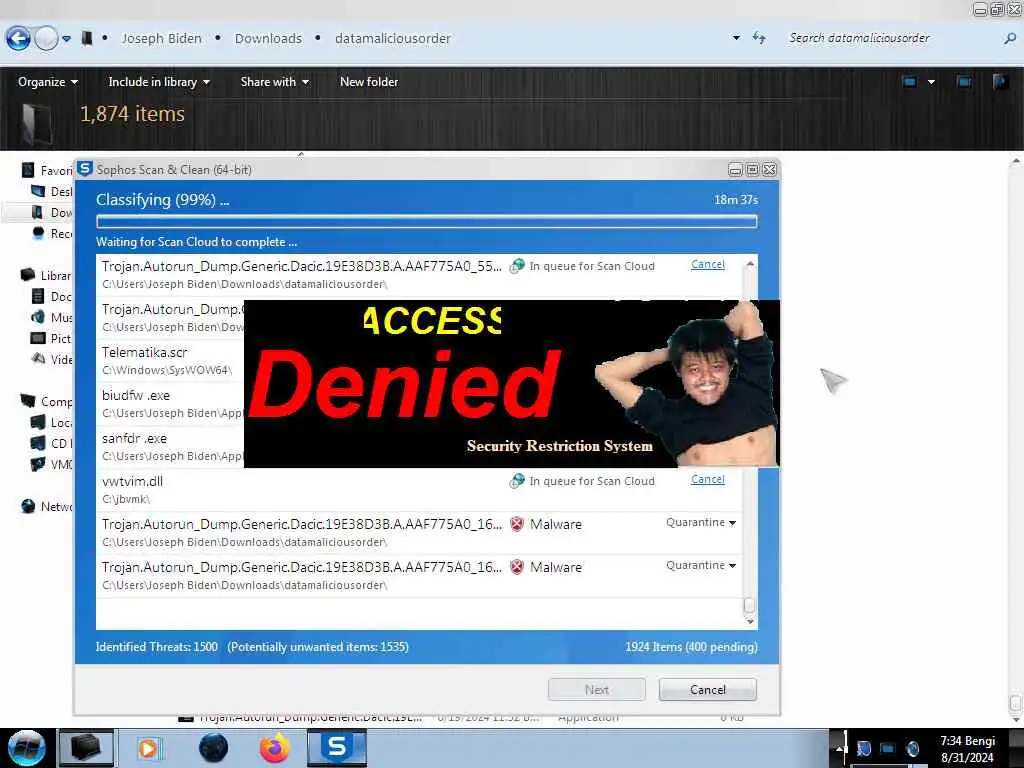Click the Explorer forward navigation button
Viewport: 1024px width, 768px height.
(x=46, y=39)
